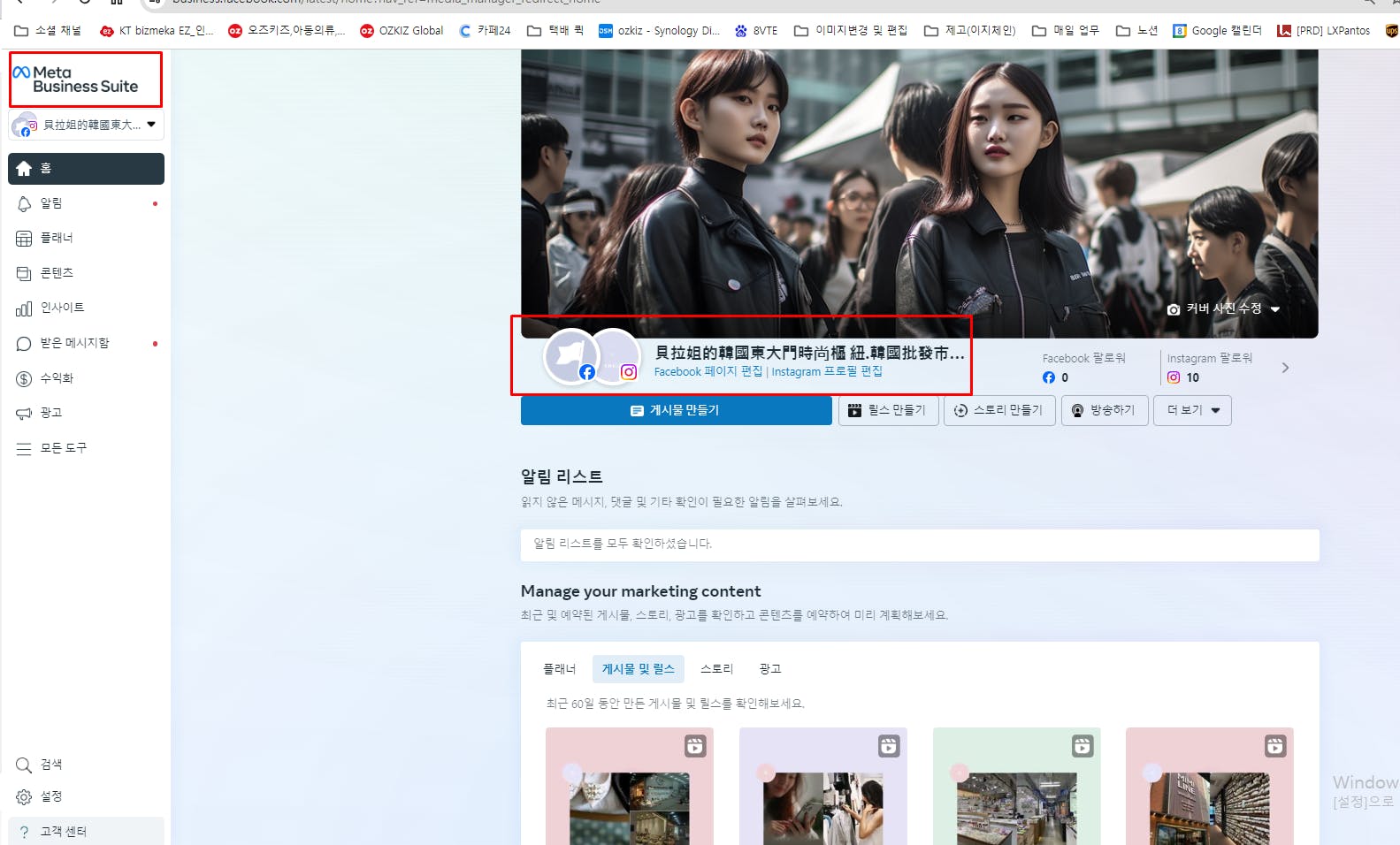Open the 수익화 dollar icon
The image size is (1400, 845).
pyautogui.click(x=24, y=378)
